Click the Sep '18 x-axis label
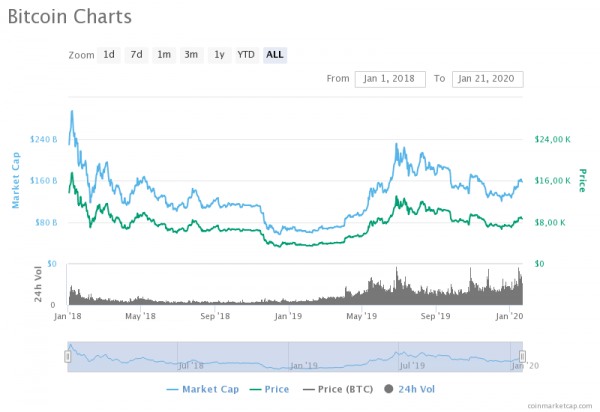Screen dimensions: 600x412 pos(215,316)
